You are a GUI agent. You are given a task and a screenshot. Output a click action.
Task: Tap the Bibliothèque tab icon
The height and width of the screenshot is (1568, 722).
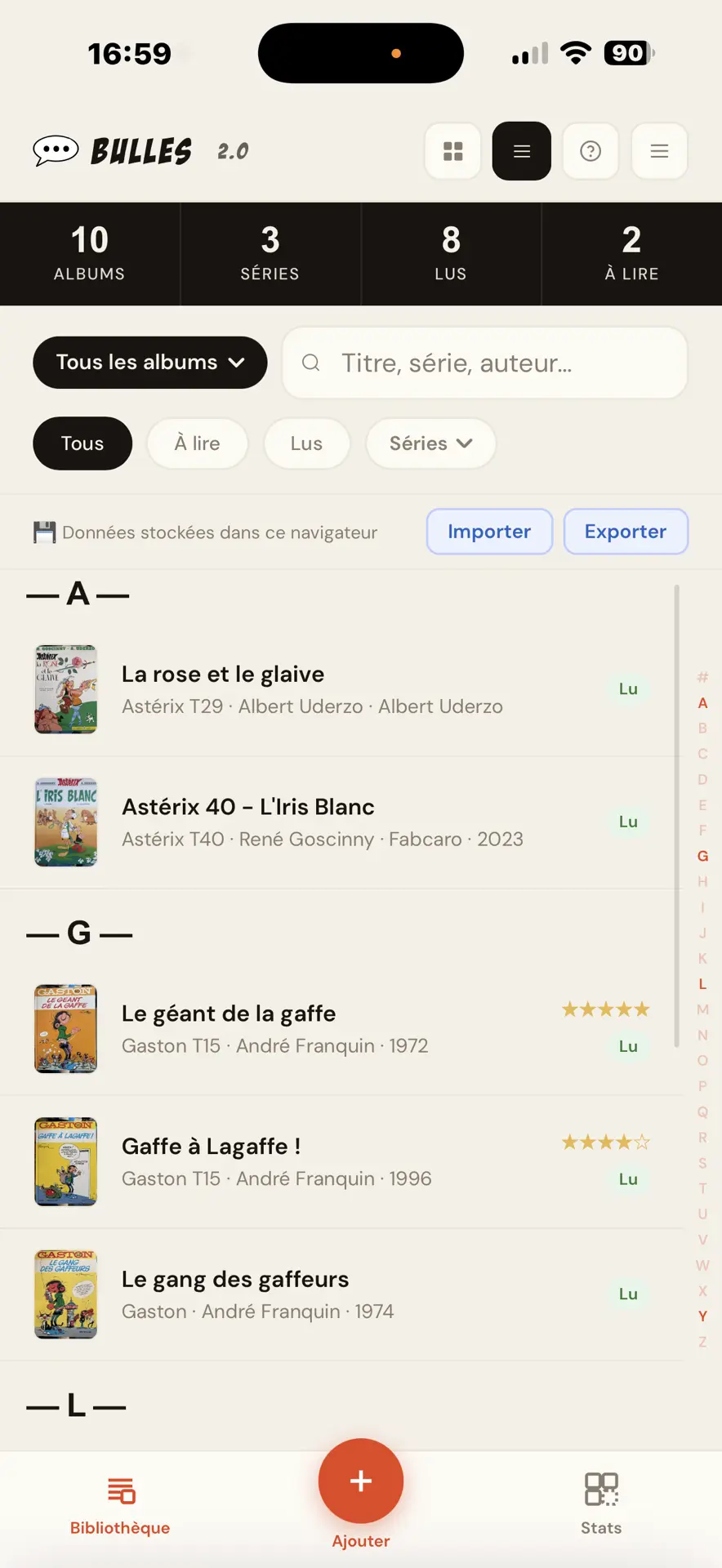point(121,1490)
